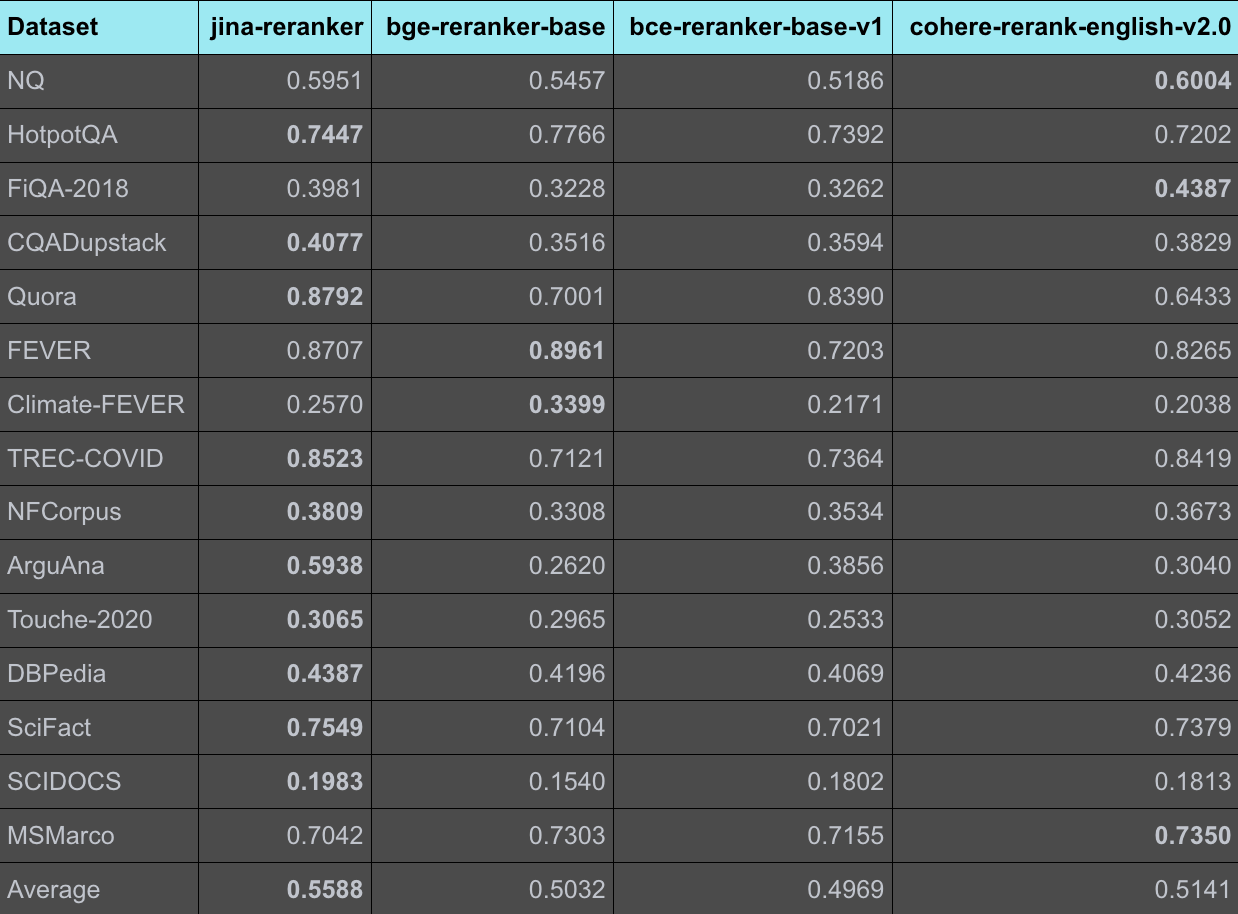Click the bold 0.5588 Average cell

click(325, 890)
